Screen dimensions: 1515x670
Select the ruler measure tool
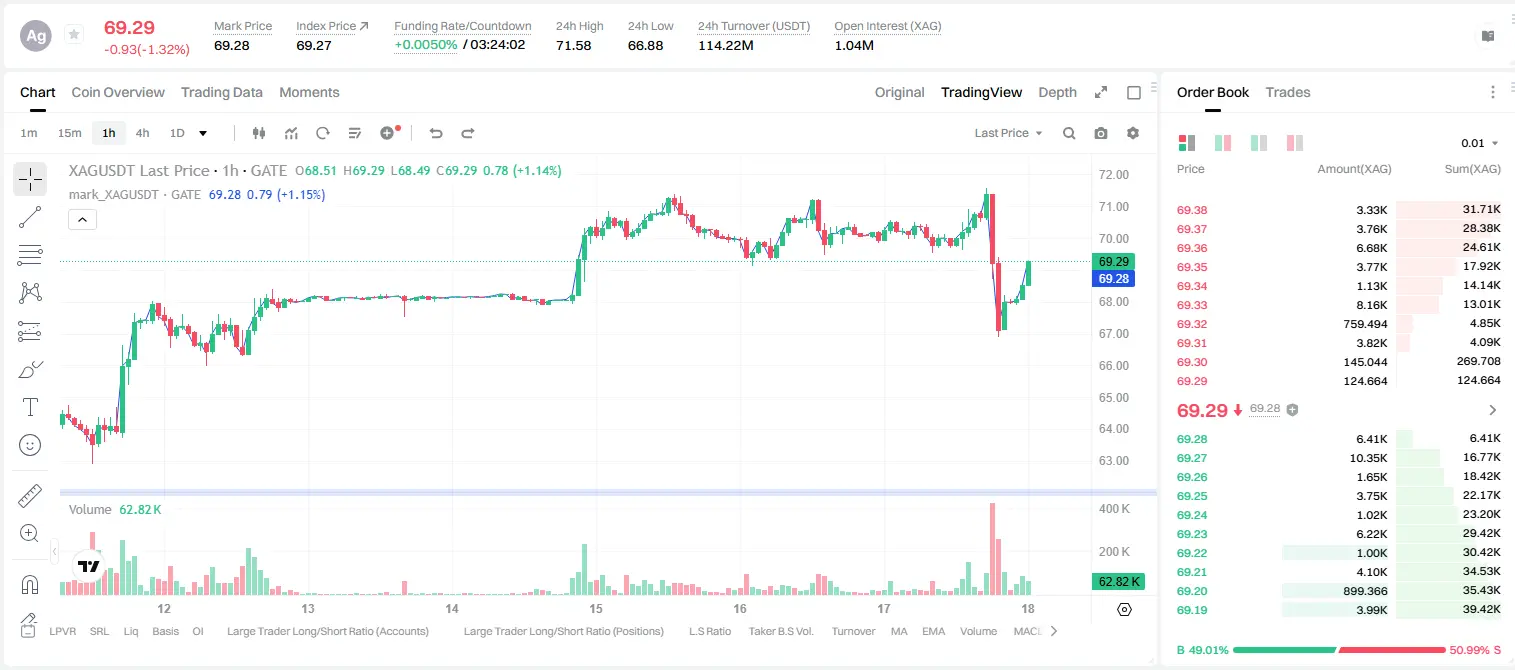30,495
